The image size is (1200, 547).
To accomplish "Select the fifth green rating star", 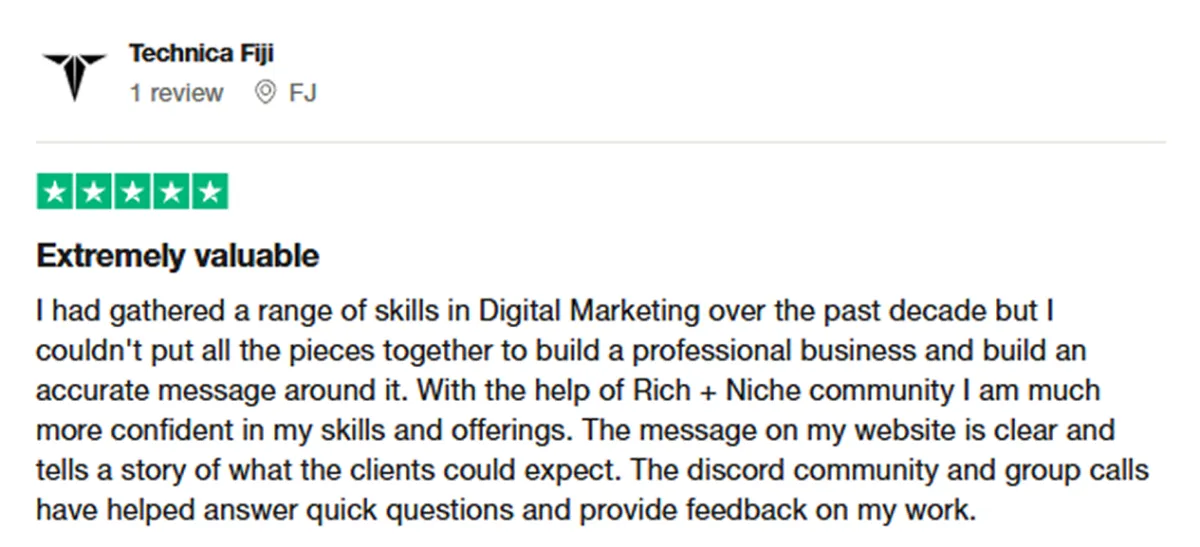I will tap(209, 191).
